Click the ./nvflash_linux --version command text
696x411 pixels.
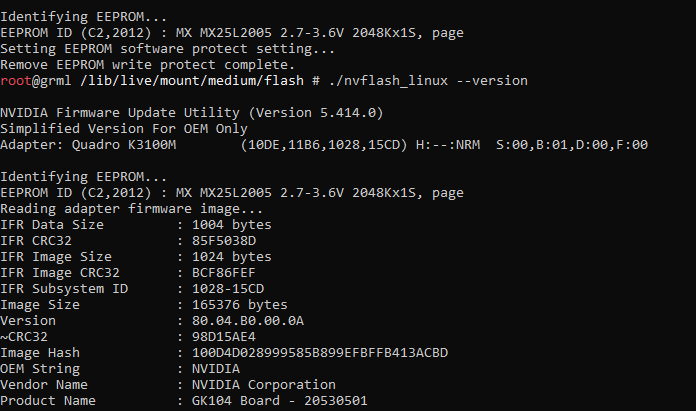428,81
